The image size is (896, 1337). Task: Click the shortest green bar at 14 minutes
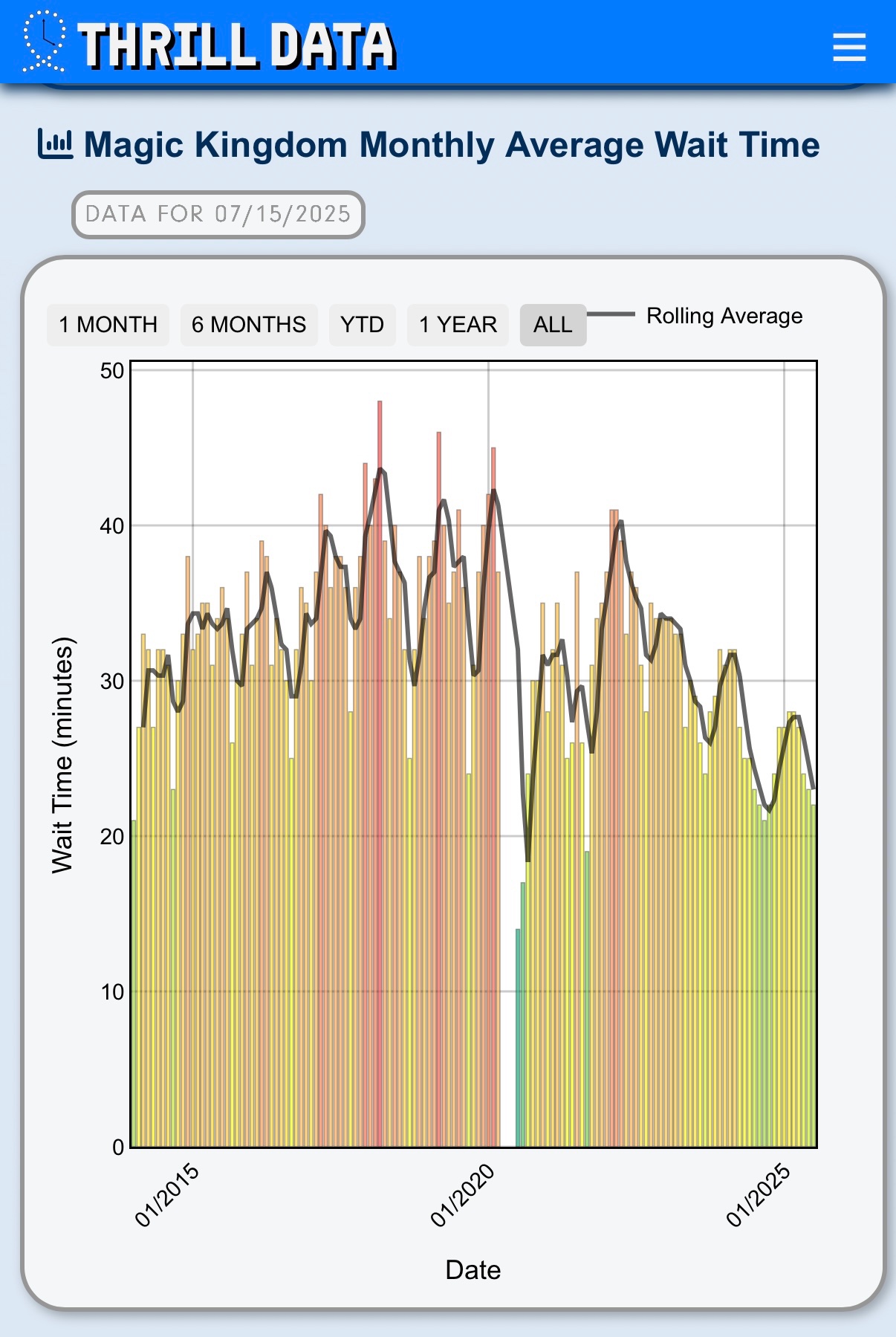coord(519,1037)
